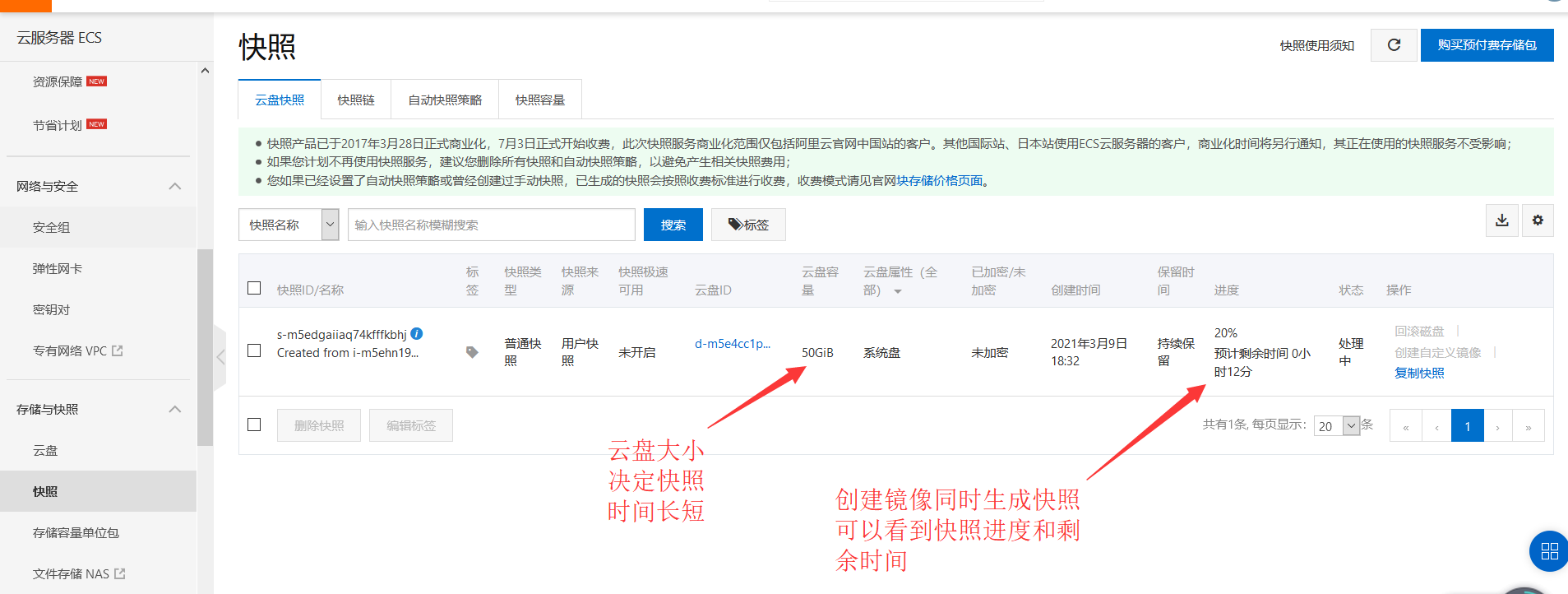Select 快照 in the sidebar
The image size is (1568, 594).
(x=45, y=491)
